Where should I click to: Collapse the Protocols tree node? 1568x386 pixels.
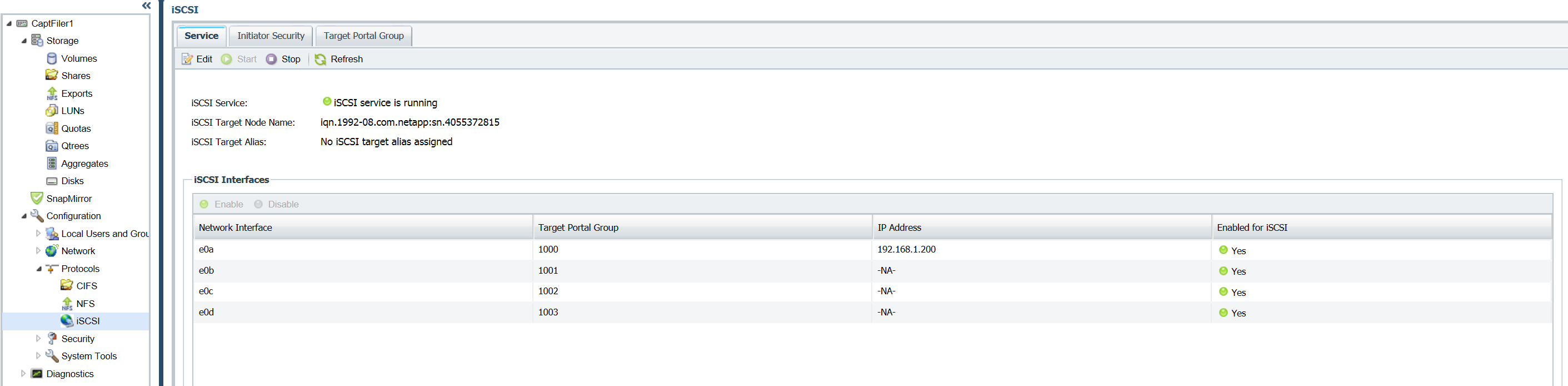(x=38, y=269)
